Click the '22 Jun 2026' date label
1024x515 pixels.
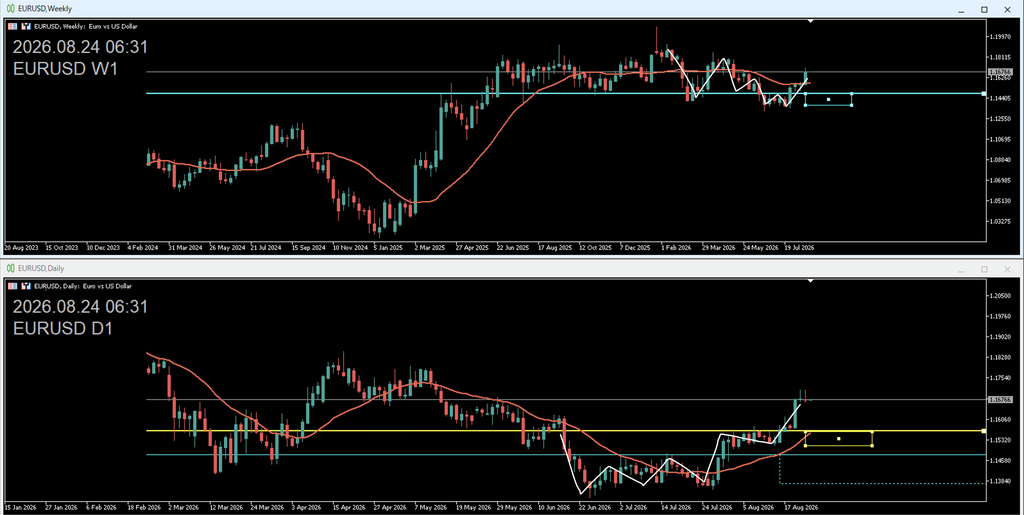click(594, 507)
